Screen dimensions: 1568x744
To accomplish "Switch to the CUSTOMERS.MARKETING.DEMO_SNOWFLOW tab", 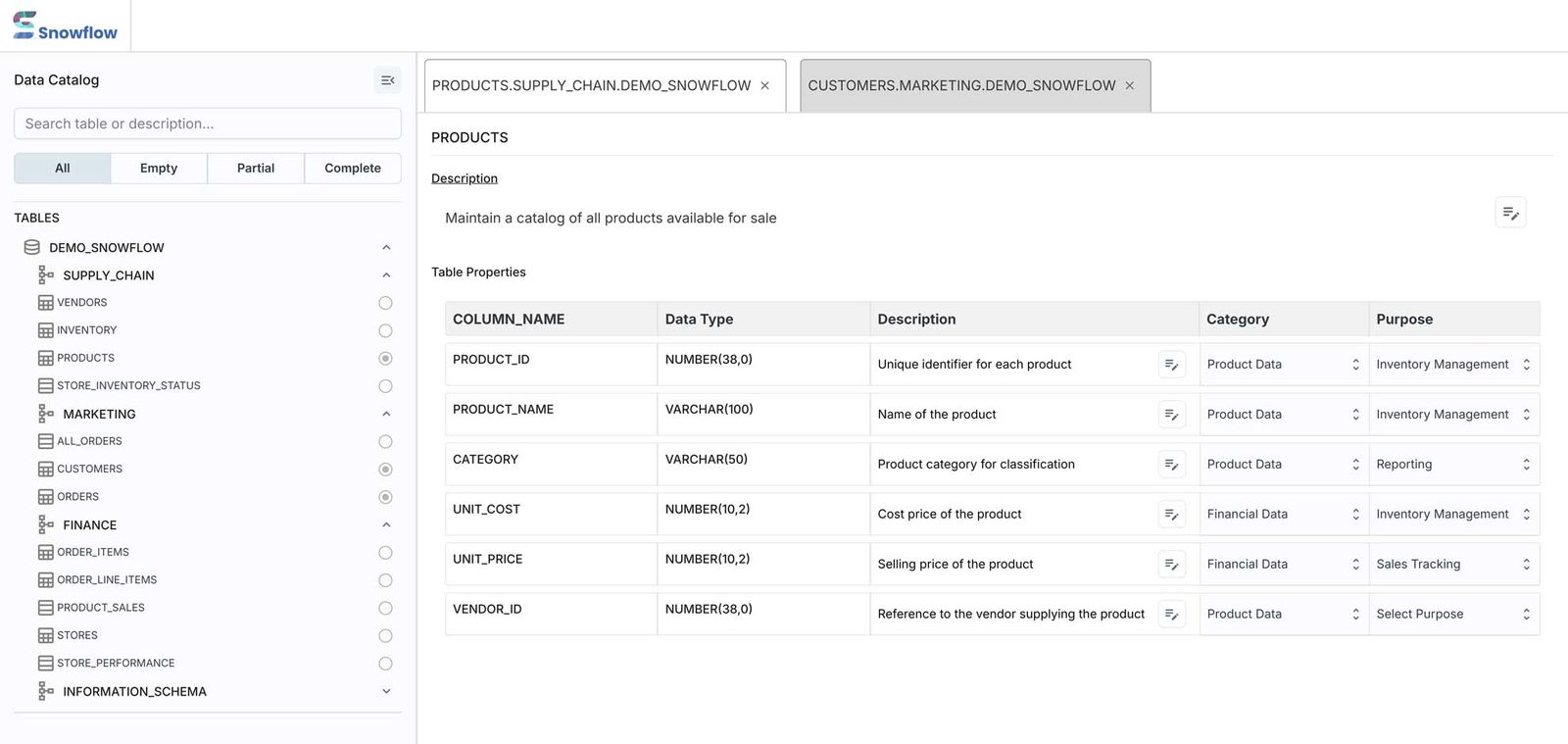I will point(963,85).
